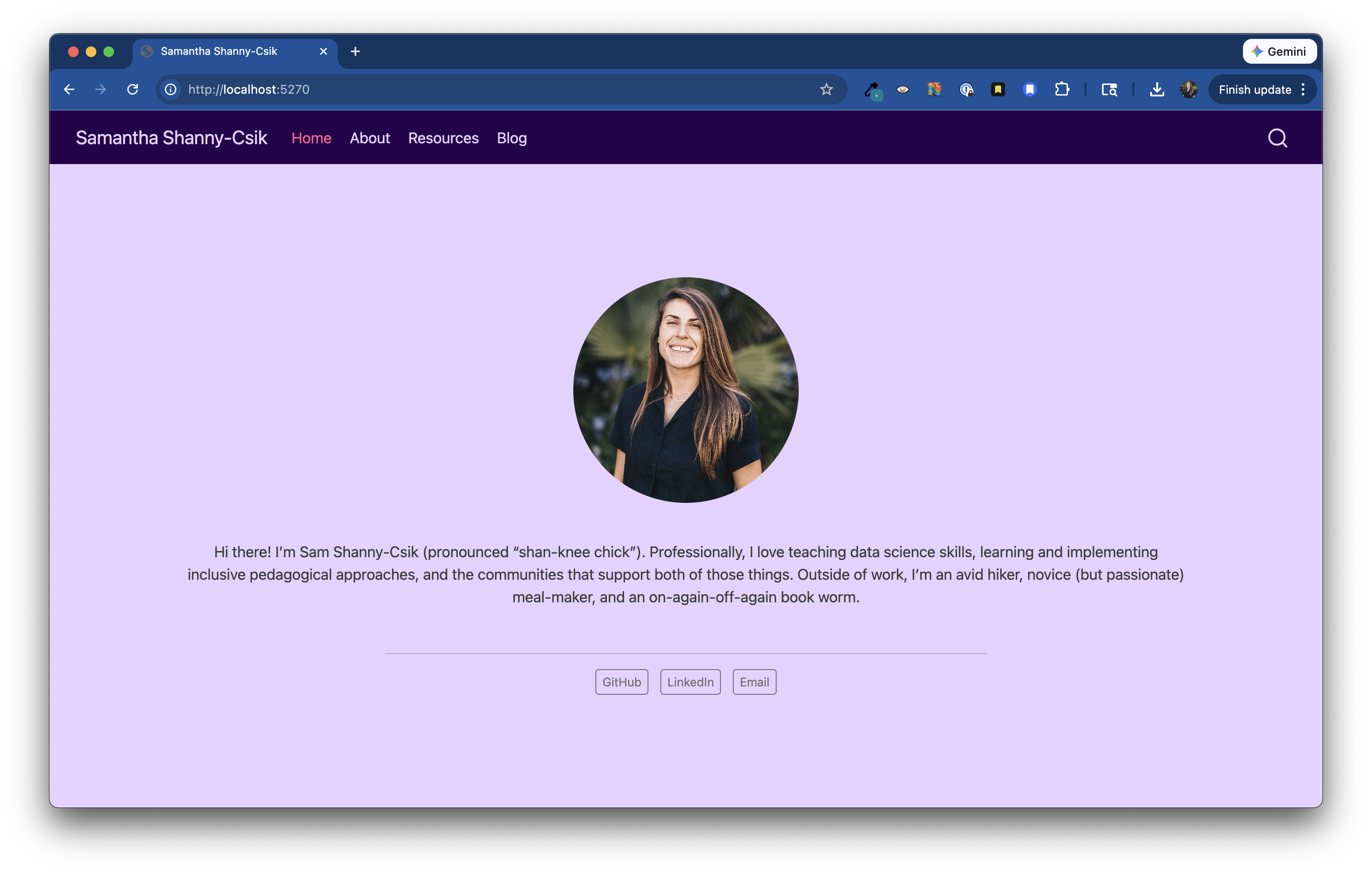Click the browser reload icon

[133, 89]
